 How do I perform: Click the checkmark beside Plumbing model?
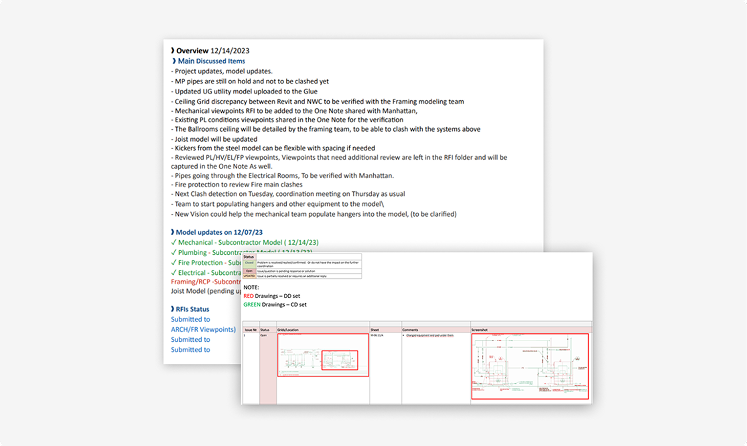(174, 252)
